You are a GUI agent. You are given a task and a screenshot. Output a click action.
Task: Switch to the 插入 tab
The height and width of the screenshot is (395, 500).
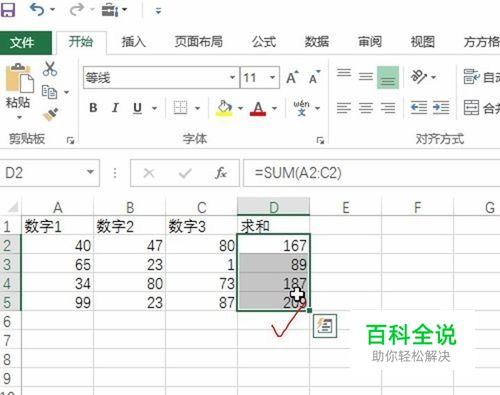tap(133, 42)
